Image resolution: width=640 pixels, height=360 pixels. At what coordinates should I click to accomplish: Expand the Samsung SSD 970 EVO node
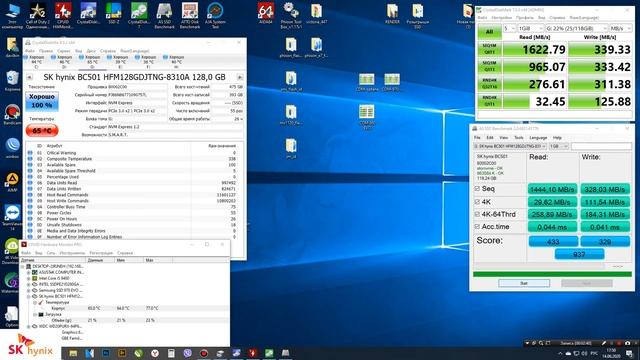(x=29, y=290)
